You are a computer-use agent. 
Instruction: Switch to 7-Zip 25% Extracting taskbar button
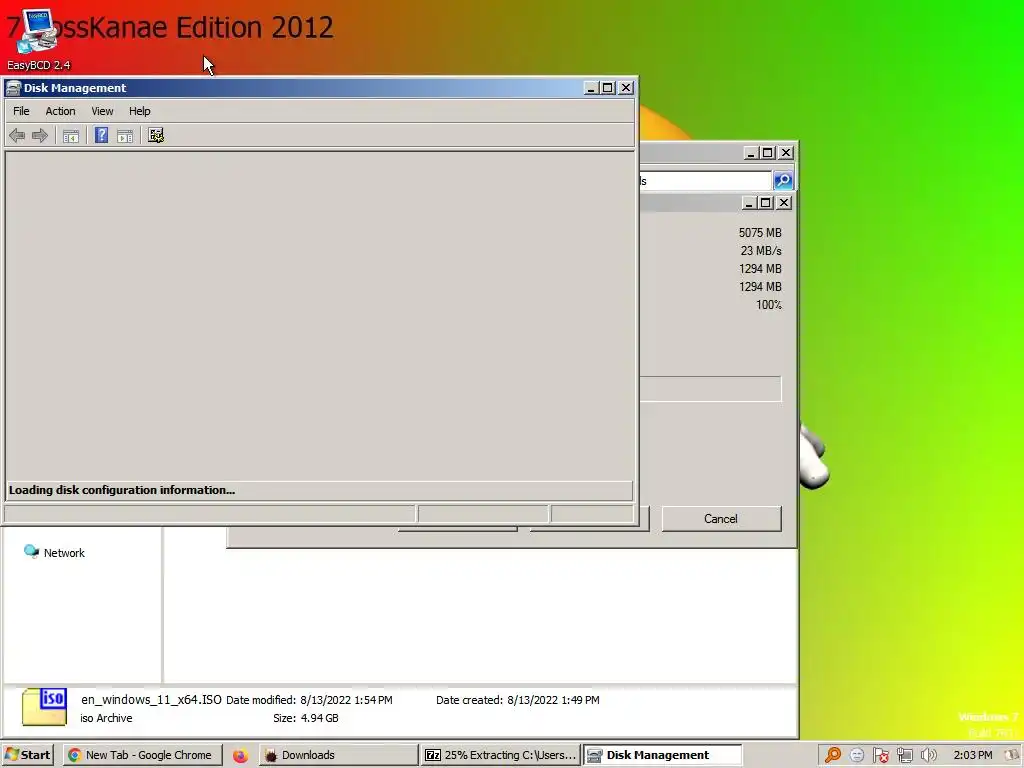pos(500,755)
